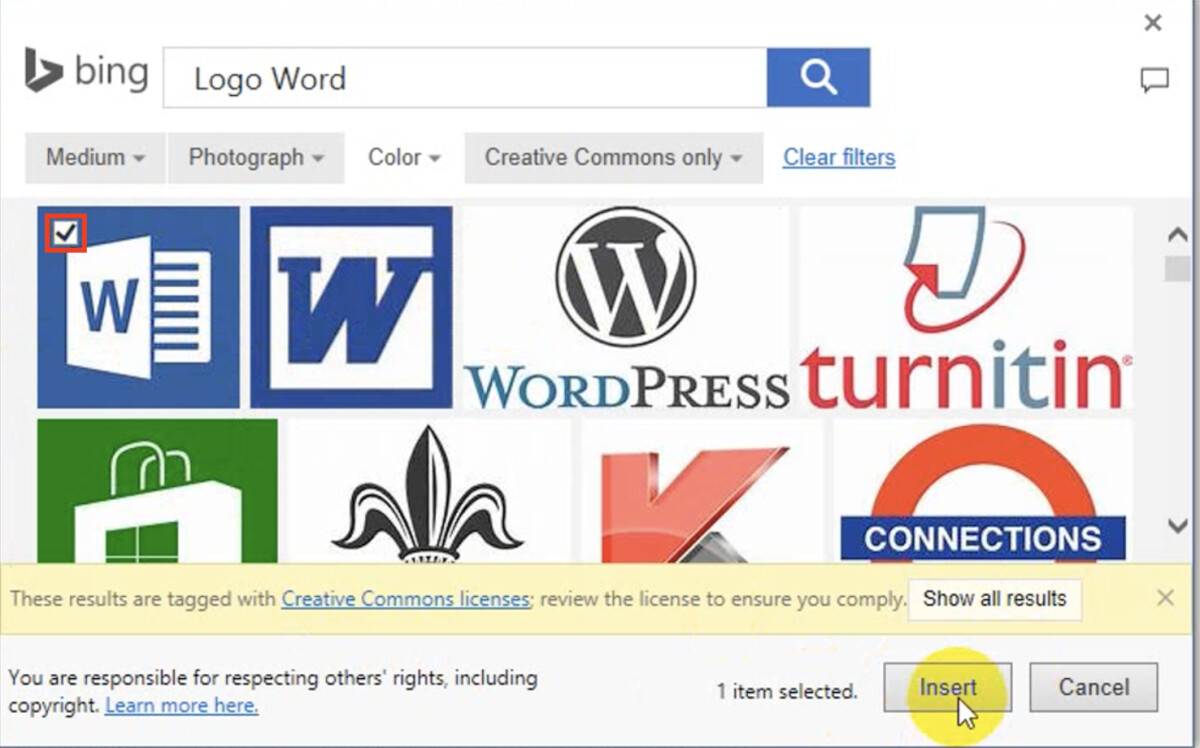1200x748 pixels.
Task: Dismiss the Creative Commons notice bar
Action: pyautogui.click(x=1165, y=598)
